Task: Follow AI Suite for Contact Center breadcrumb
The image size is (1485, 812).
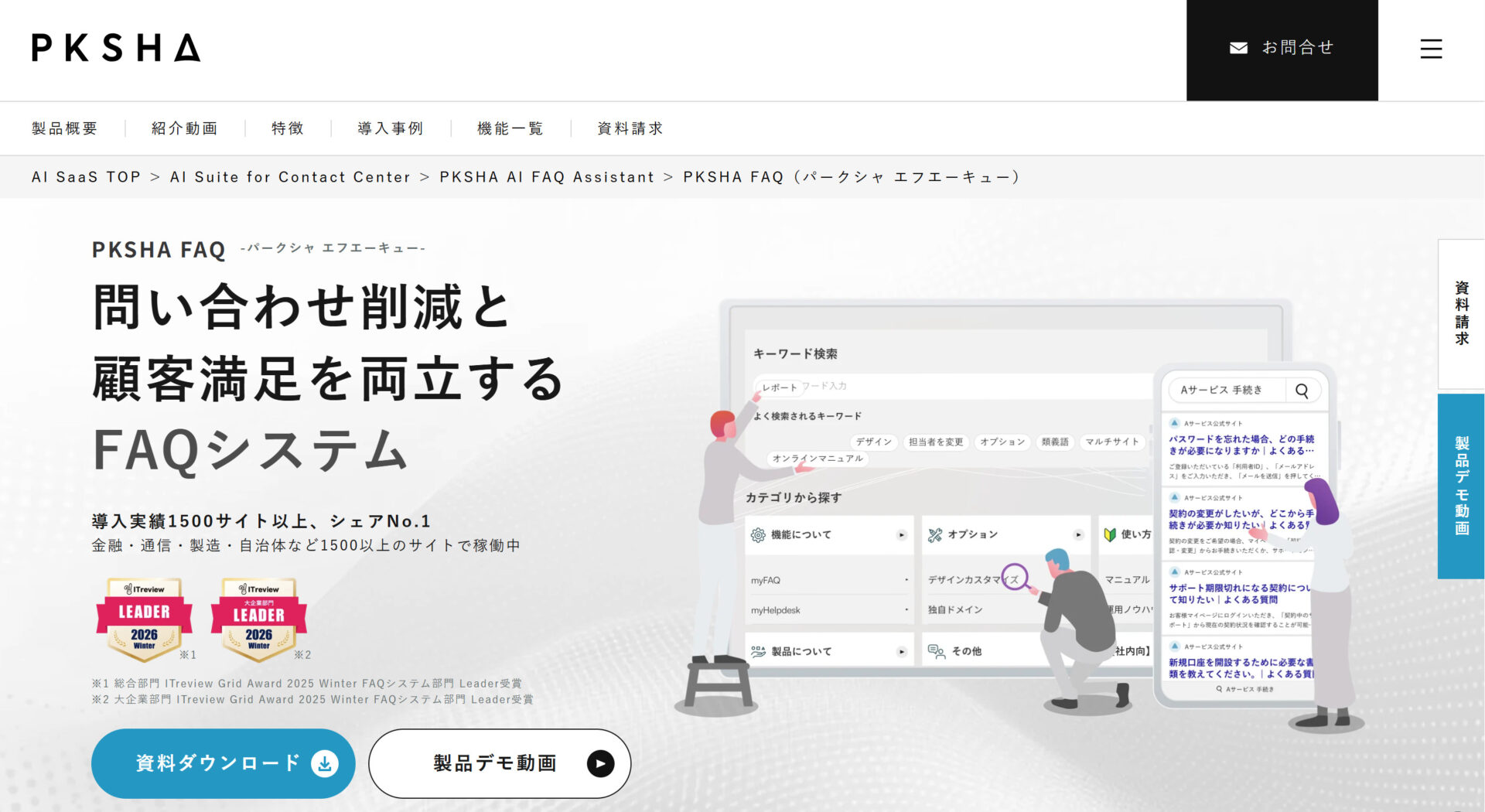Action: click(290, 177)
